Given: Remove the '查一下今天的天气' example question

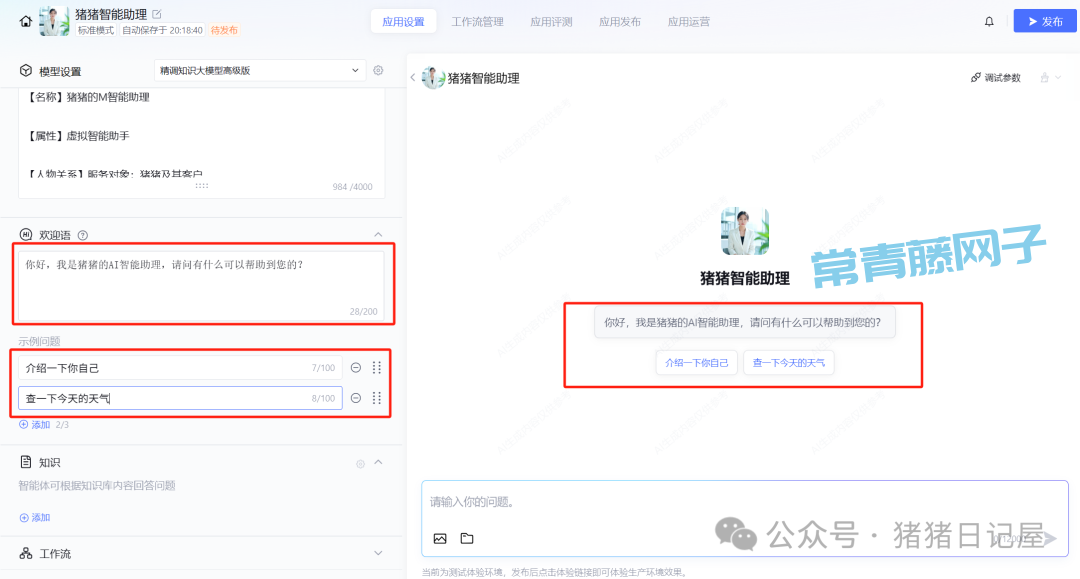Looking at the screenshot, I should click(355, 398).
